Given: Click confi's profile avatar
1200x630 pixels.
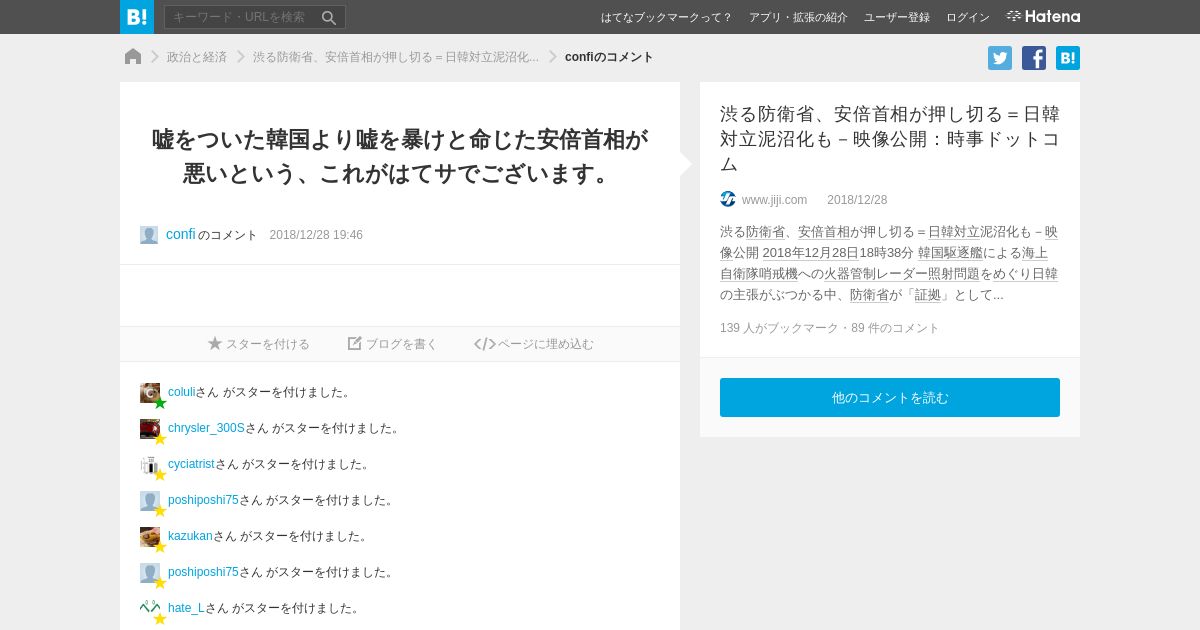Looking at the screenshot, I should [x=149, y=235].
